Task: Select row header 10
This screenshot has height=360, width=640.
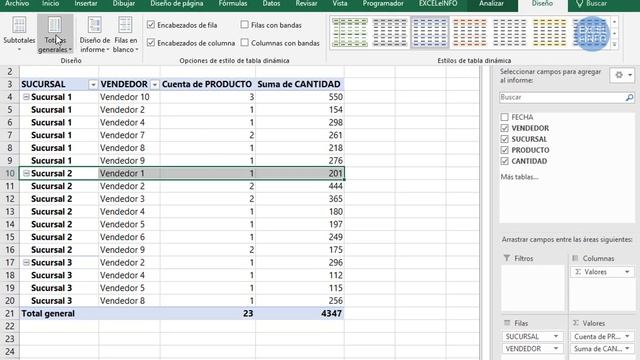Action: pyautogui.click(x=9, y=173)
